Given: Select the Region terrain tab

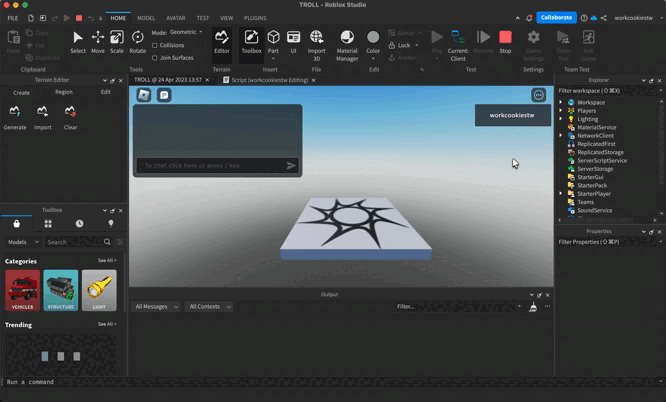Looking at the screenshot, I should click(x=64, y=92).
